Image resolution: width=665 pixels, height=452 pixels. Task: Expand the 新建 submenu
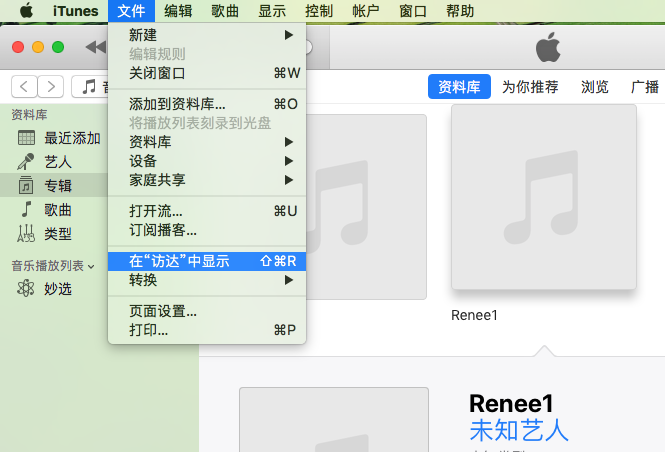click(207, 35)
